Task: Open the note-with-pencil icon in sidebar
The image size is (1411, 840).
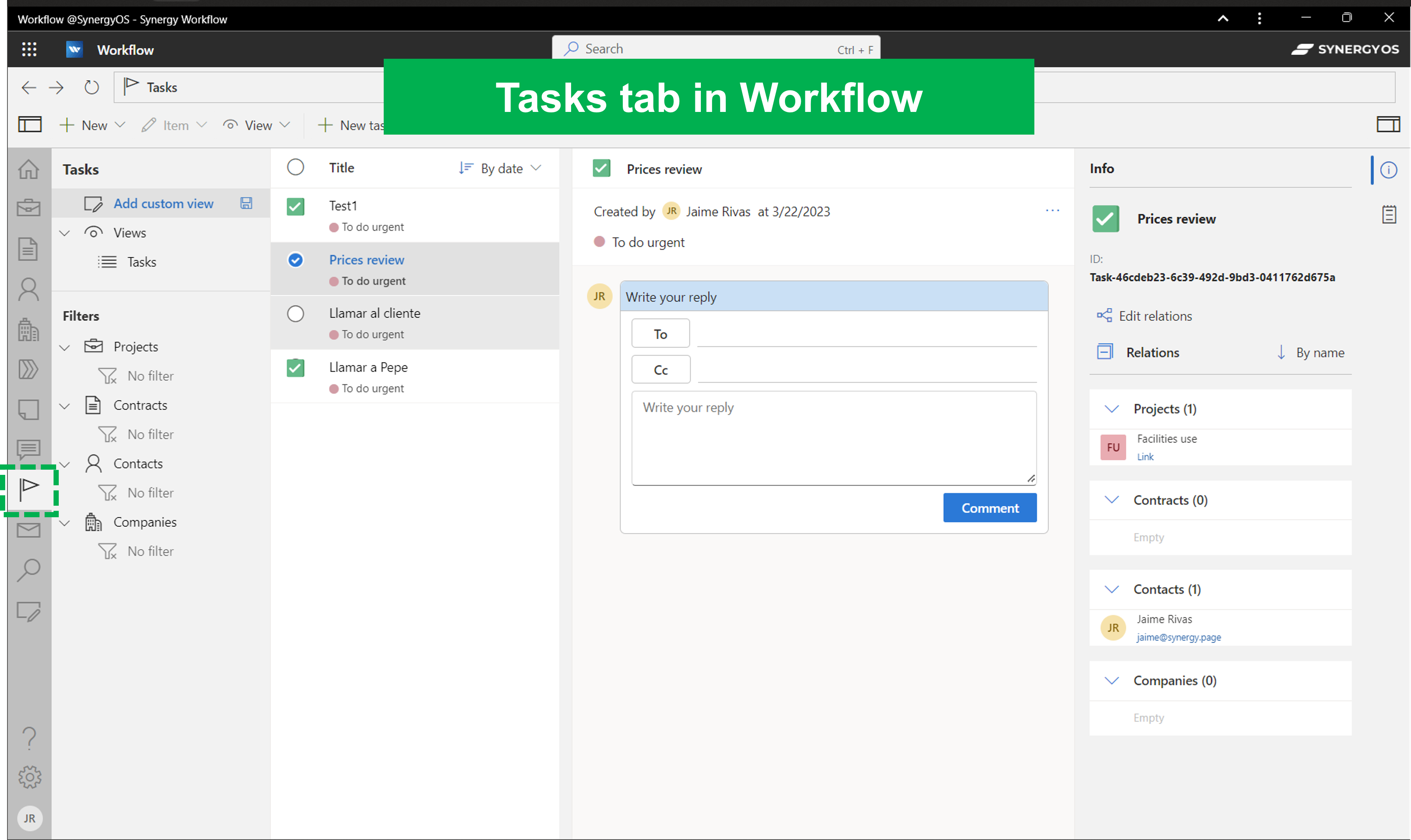Action: pos(28,611)
